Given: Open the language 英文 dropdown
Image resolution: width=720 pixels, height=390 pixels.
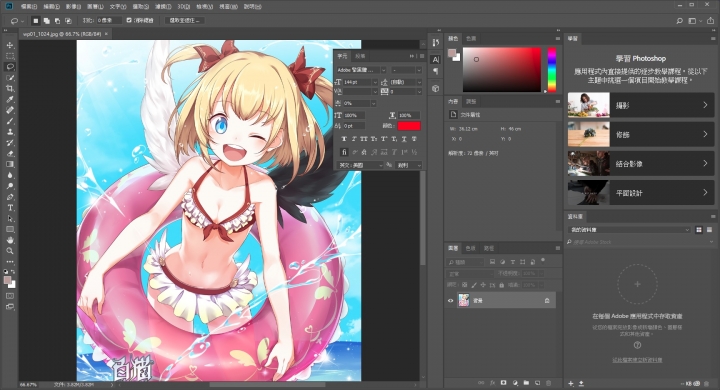Looking at the screenshot, I should pyautogui.click(x=360, y=165).
